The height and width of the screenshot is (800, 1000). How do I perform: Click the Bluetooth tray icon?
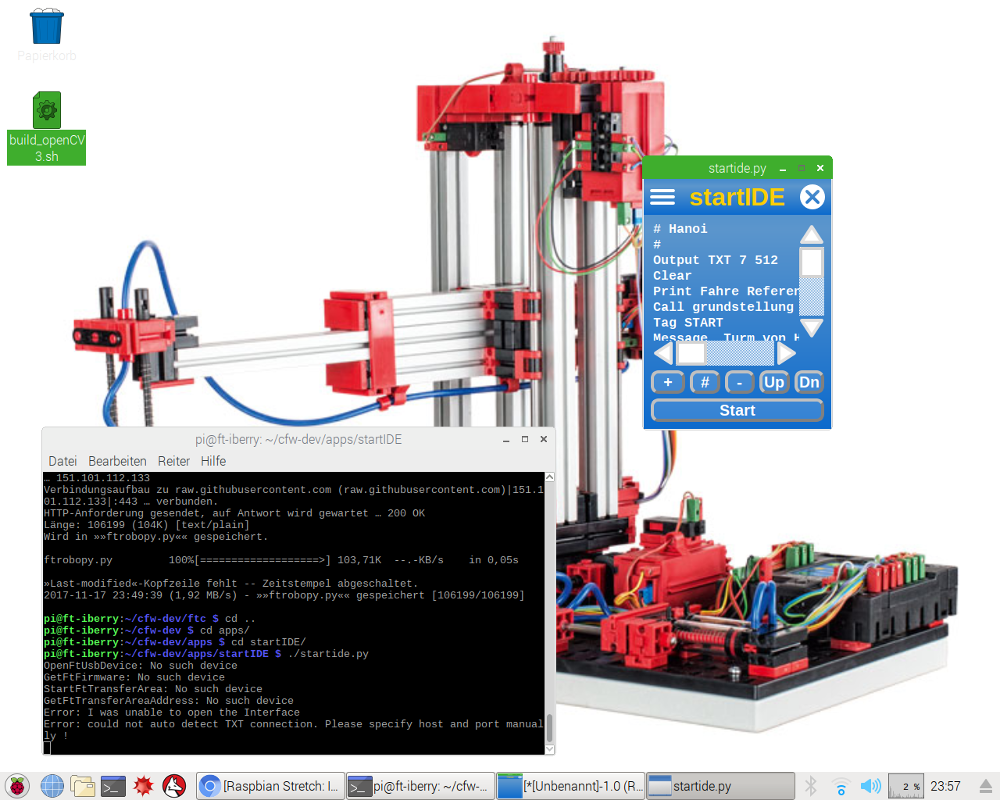[x=812, y=786]
